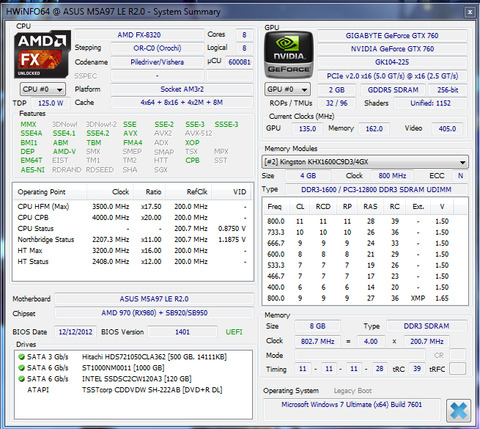Click the FMA4 feature flag
Screen dimensions: 480x429
click(132, 143)
